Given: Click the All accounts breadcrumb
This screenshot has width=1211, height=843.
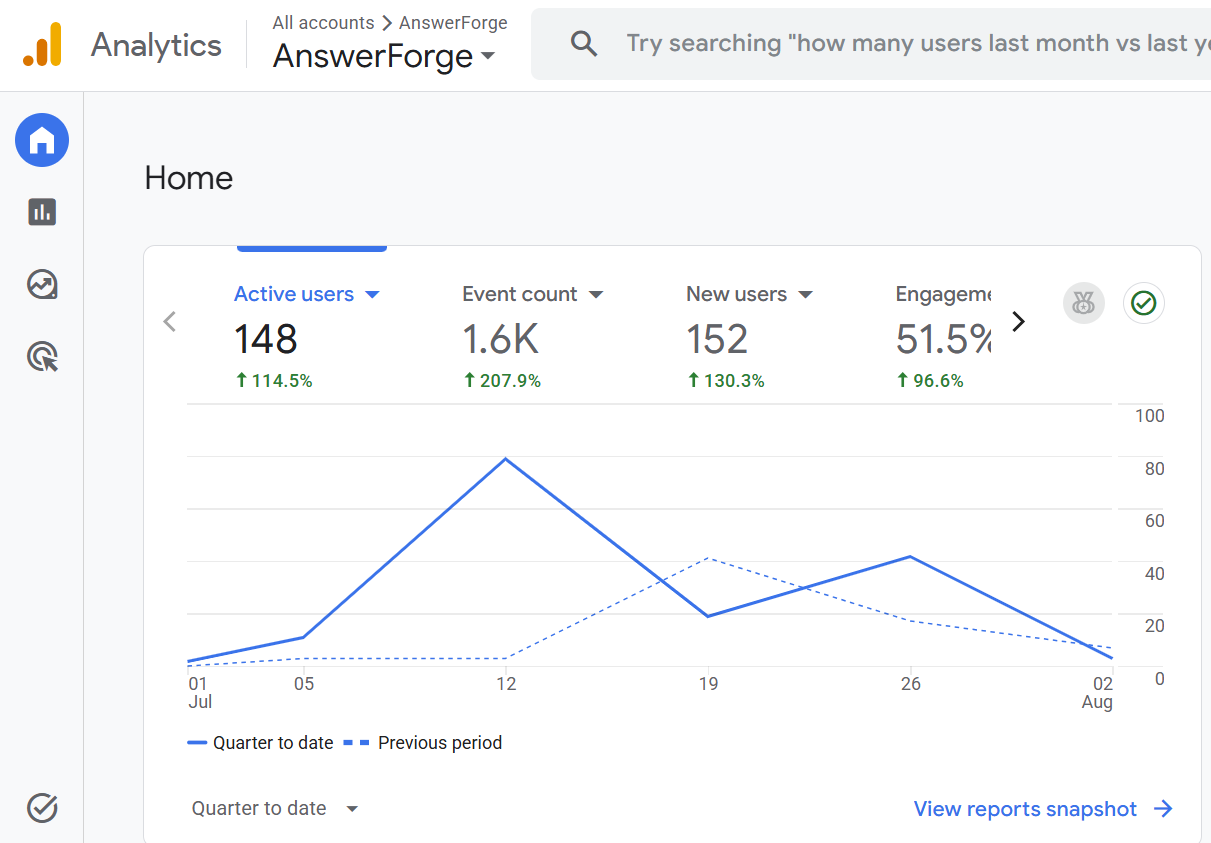Looking at the screenshot, I should click(x=323, y=22).
